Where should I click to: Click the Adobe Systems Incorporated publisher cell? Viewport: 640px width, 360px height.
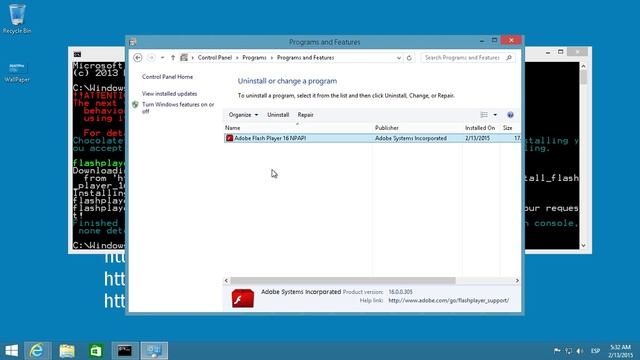(x=411, y=138)
